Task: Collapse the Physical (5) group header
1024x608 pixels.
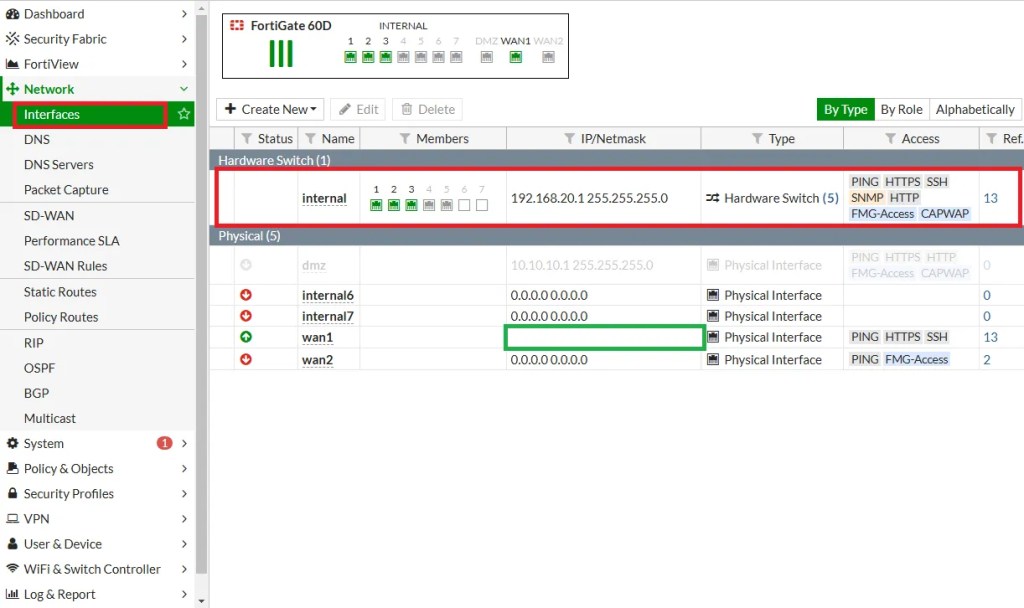Action: point(616,236)
